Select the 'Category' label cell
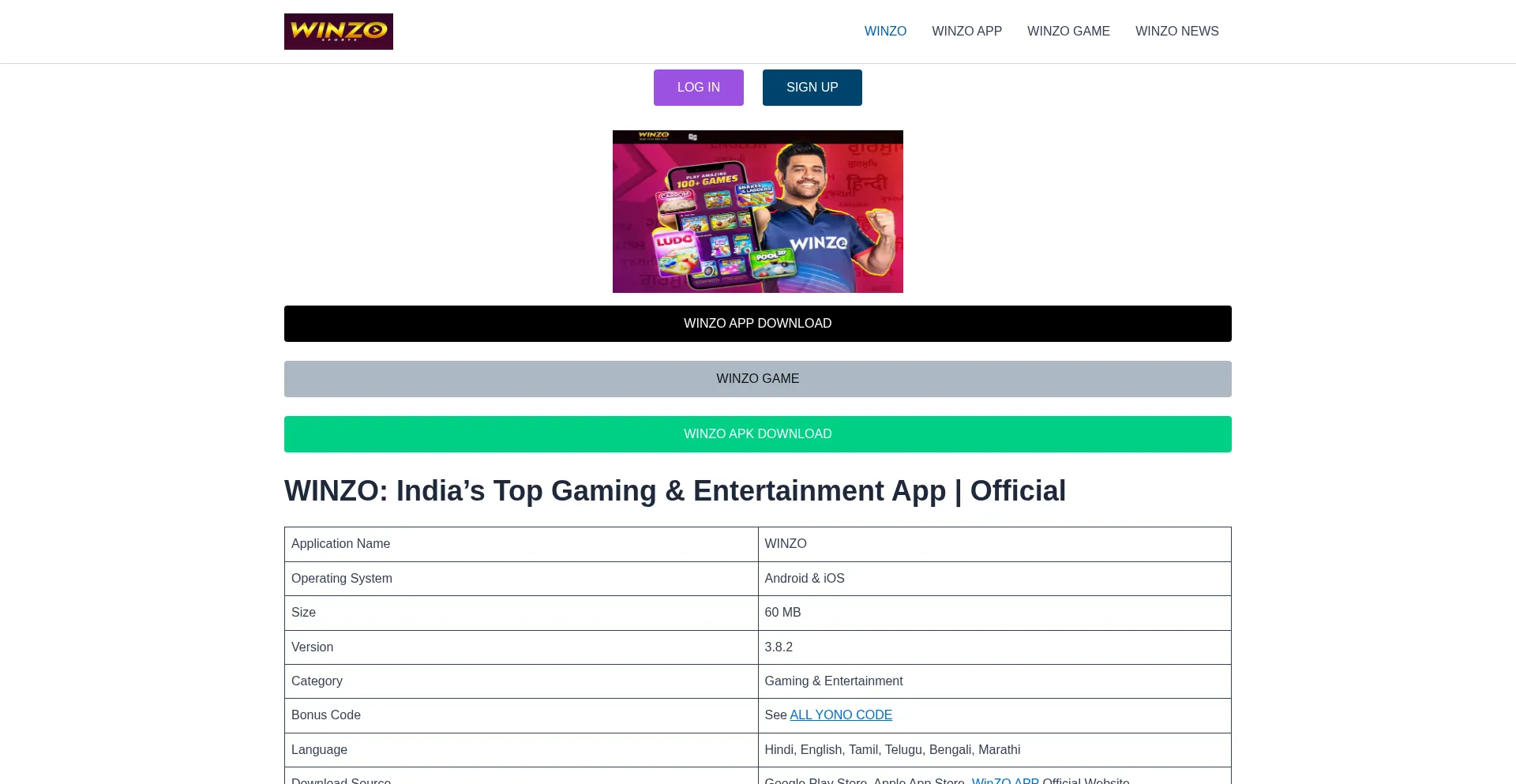 [521, 681]
